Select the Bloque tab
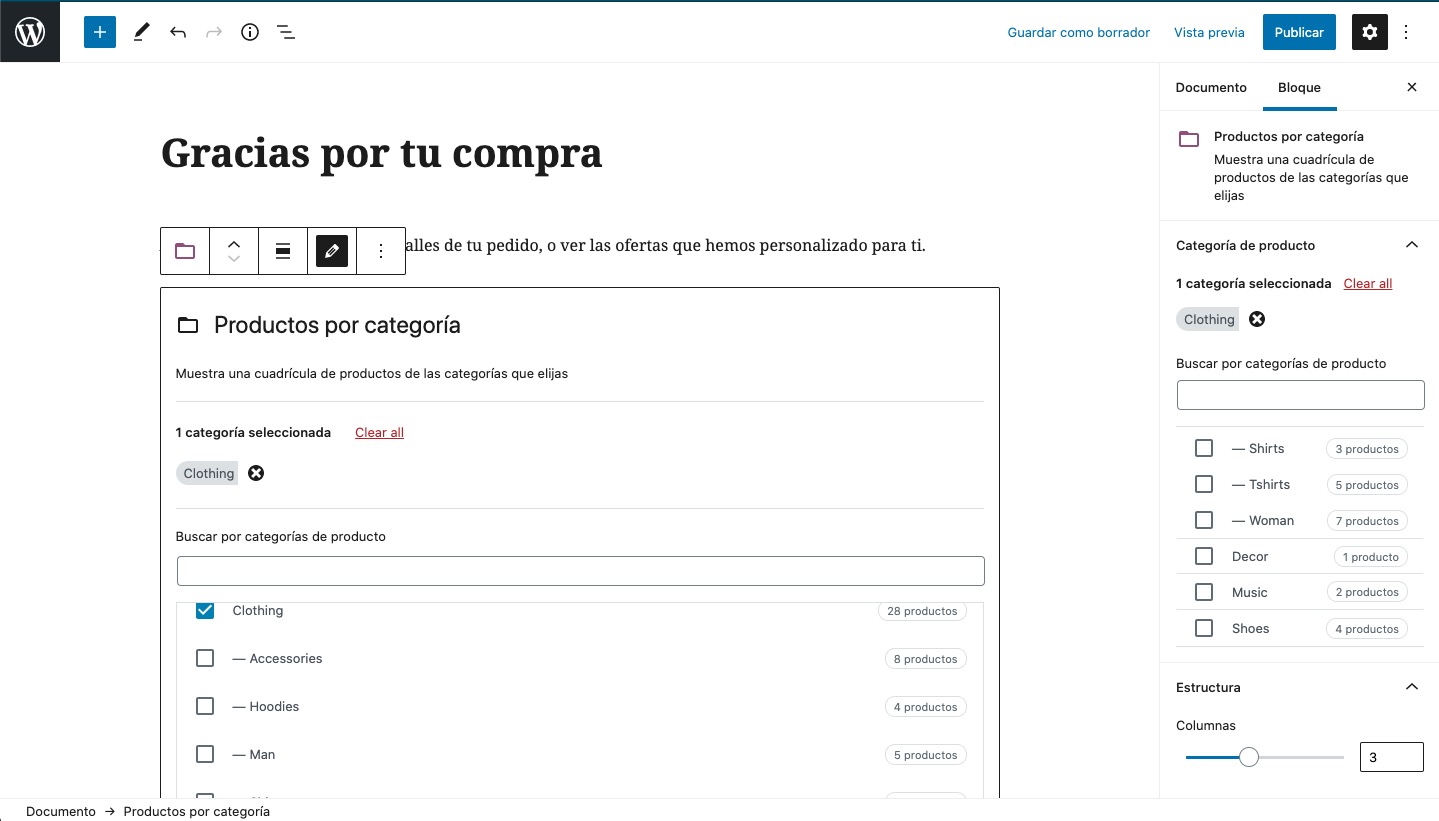 (x=1299, y=87)
